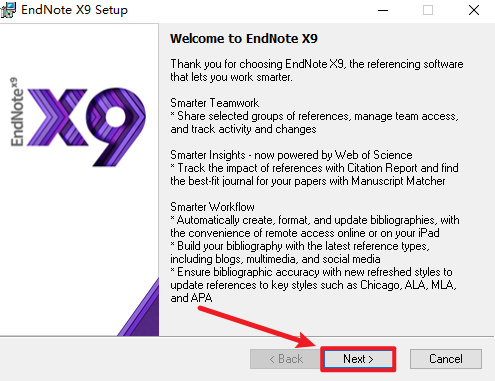
Task: Open the installer icon menu in title bar
Action: point(8,10)
